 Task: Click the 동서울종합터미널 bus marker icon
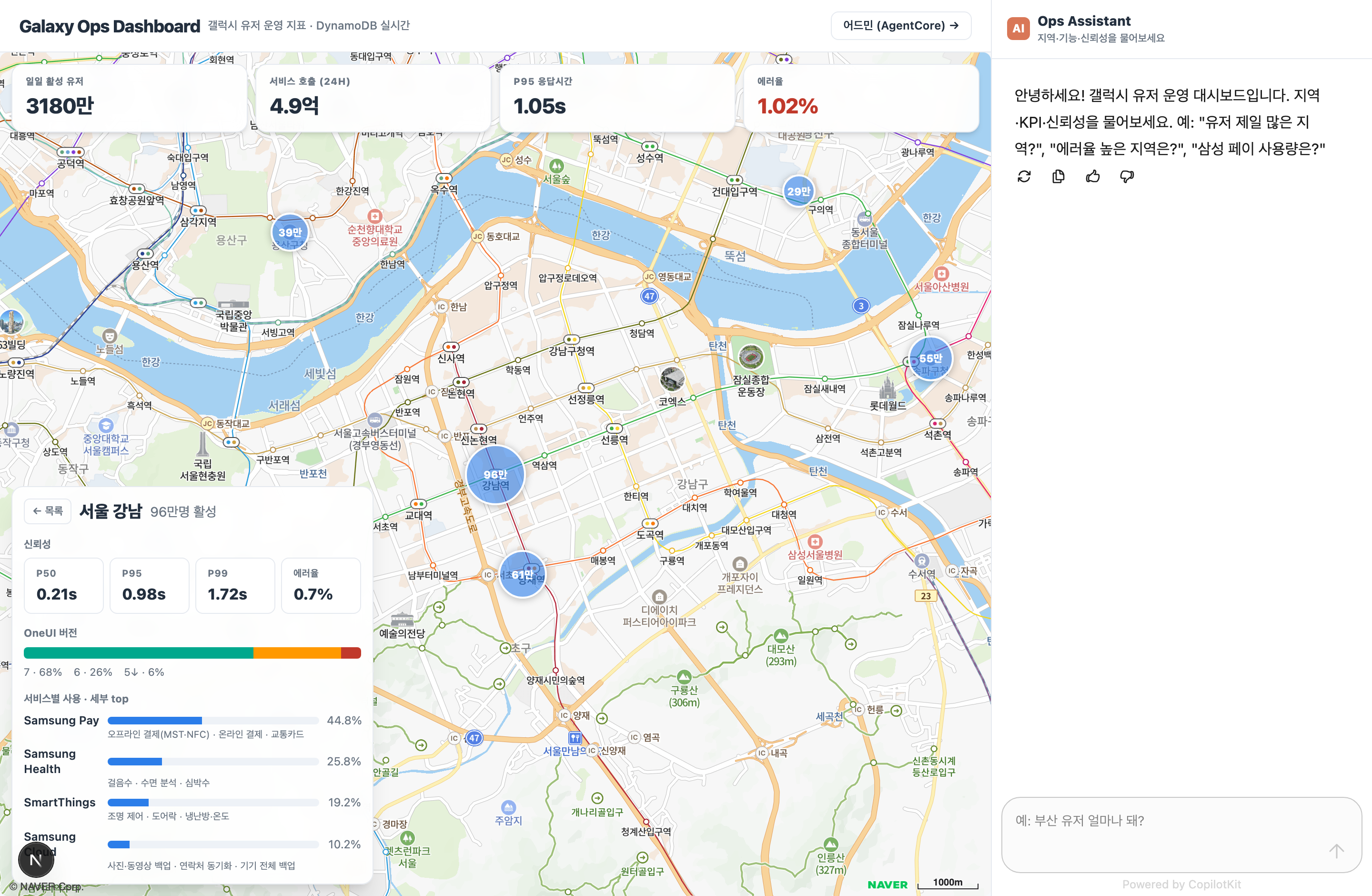(864, 219)
